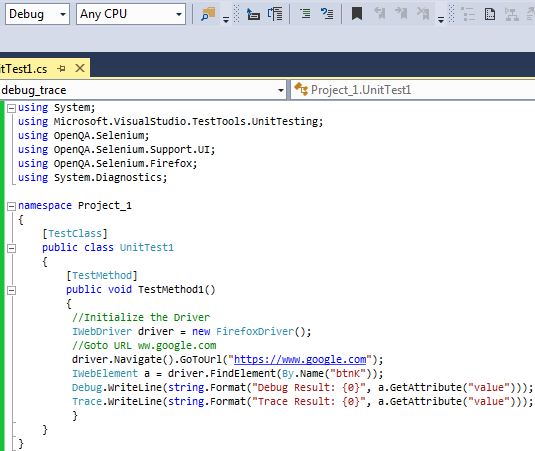Uncomment the selected lines icon

point(327,14)
